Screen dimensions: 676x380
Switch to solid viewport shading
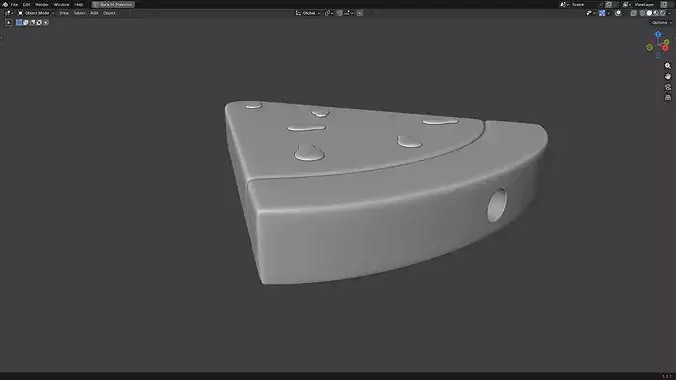(649, 13)
